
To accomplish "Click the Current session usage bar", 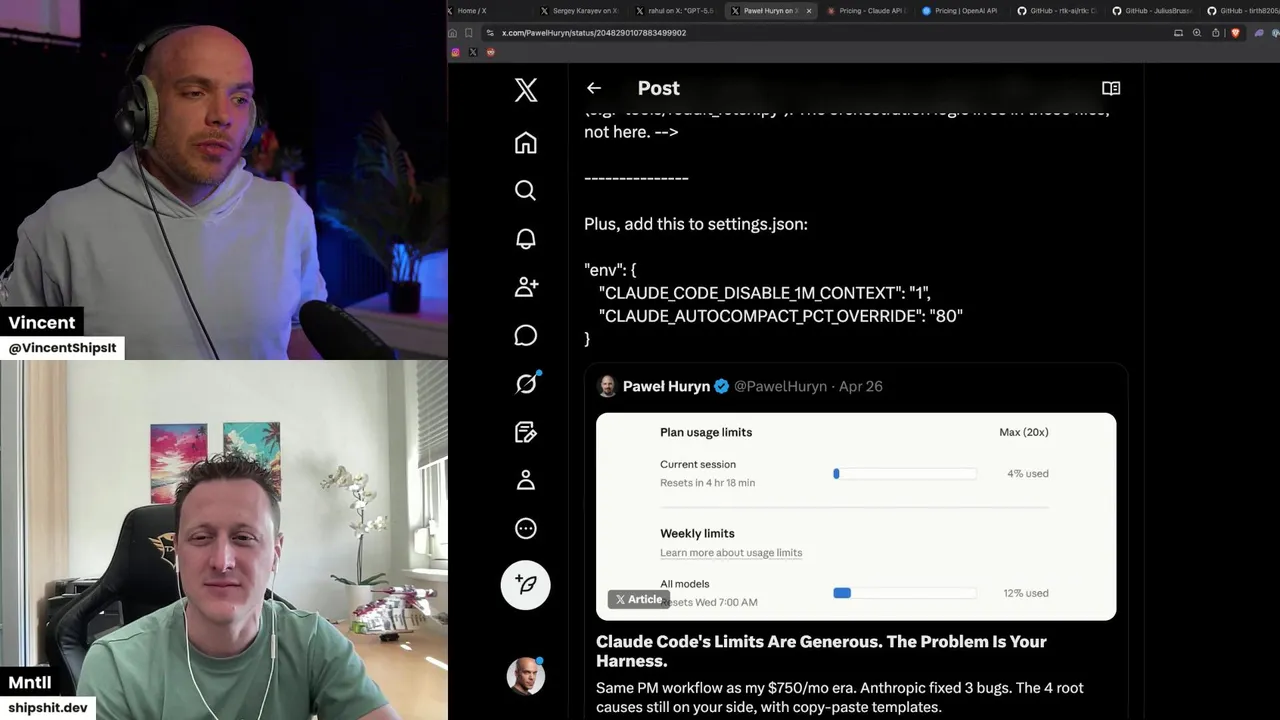I will (x=905, y=474).
